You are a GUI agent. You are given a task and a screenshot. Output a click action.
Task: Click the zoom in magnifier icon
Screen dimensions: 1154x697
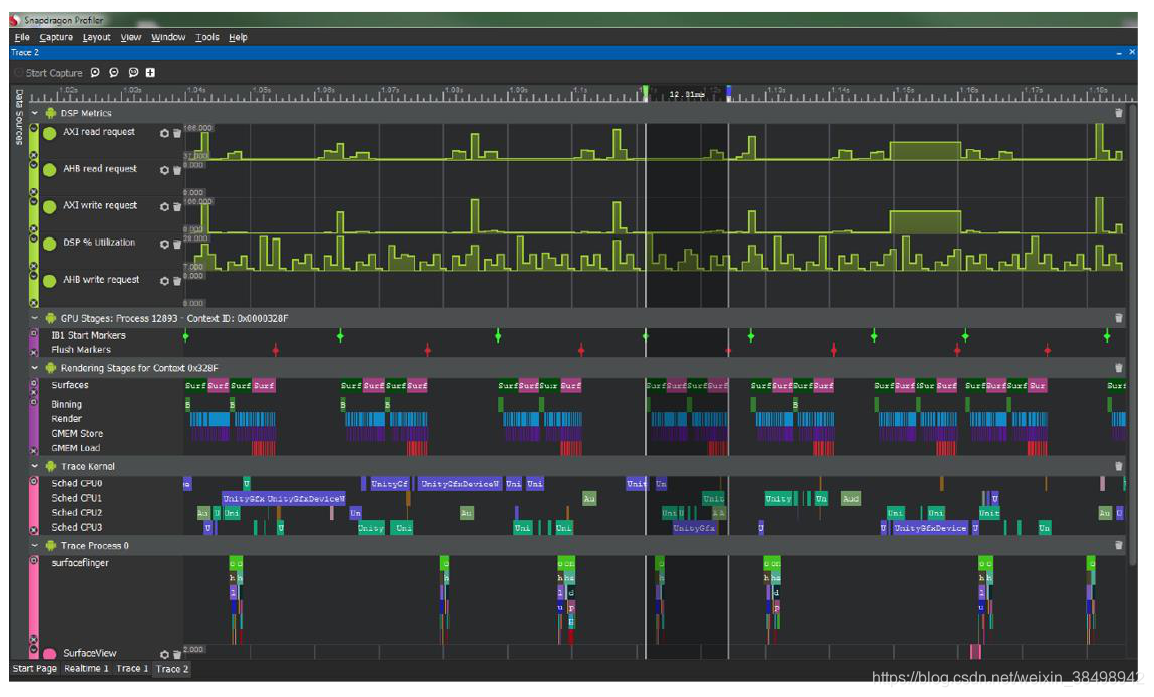(x=95, y=72)
